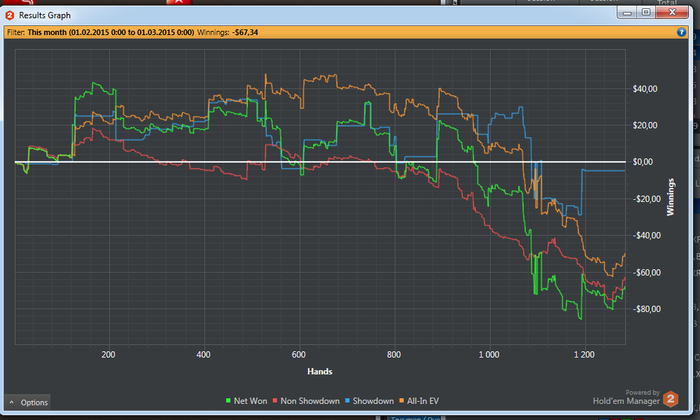700x420 pixels.
Task: Click the 1 000 hands axis label
Action: pos(489,354)
